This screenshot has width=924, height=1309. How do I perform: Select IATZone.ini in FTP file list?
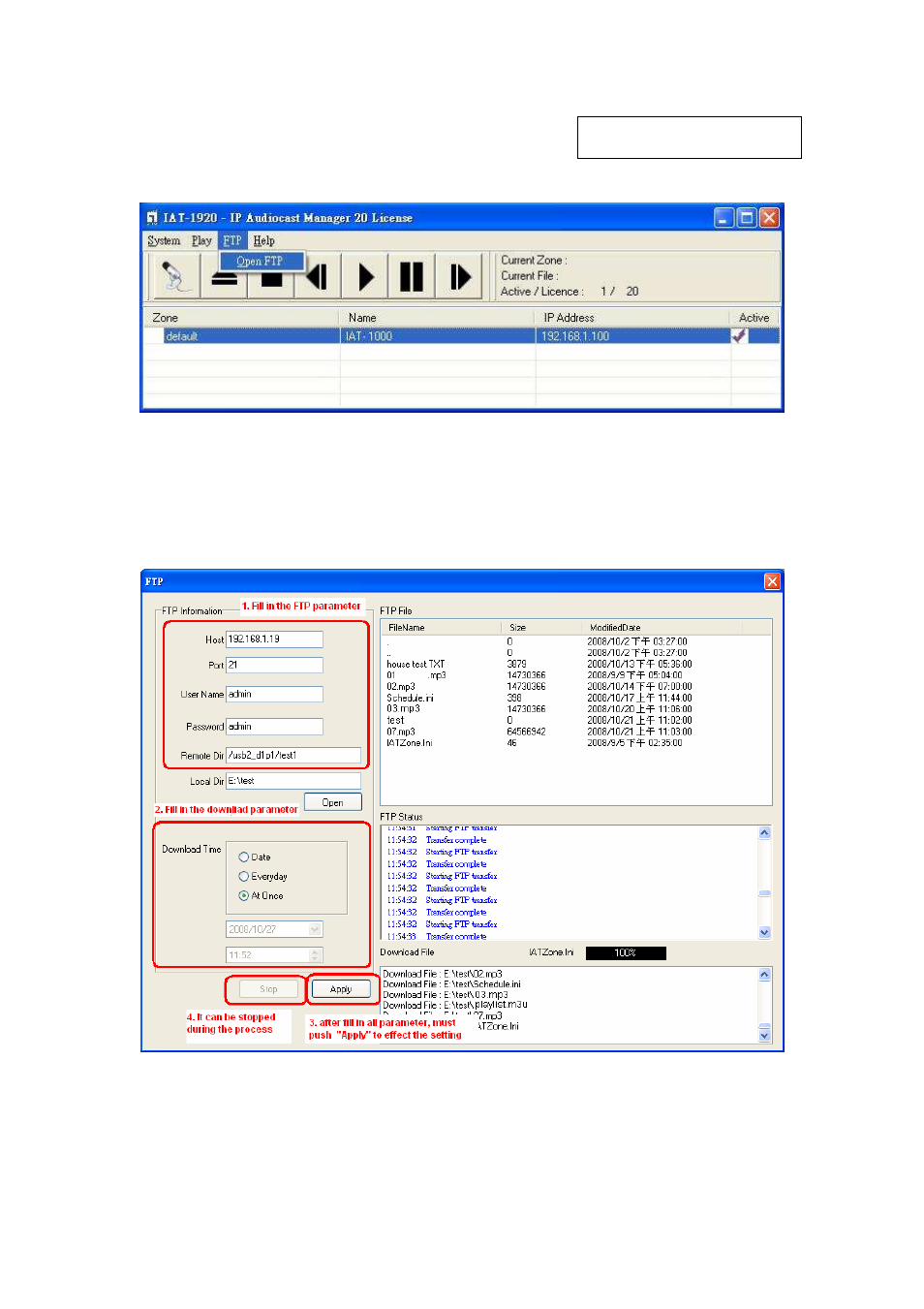pyautogui.click(x=410, y=743)
